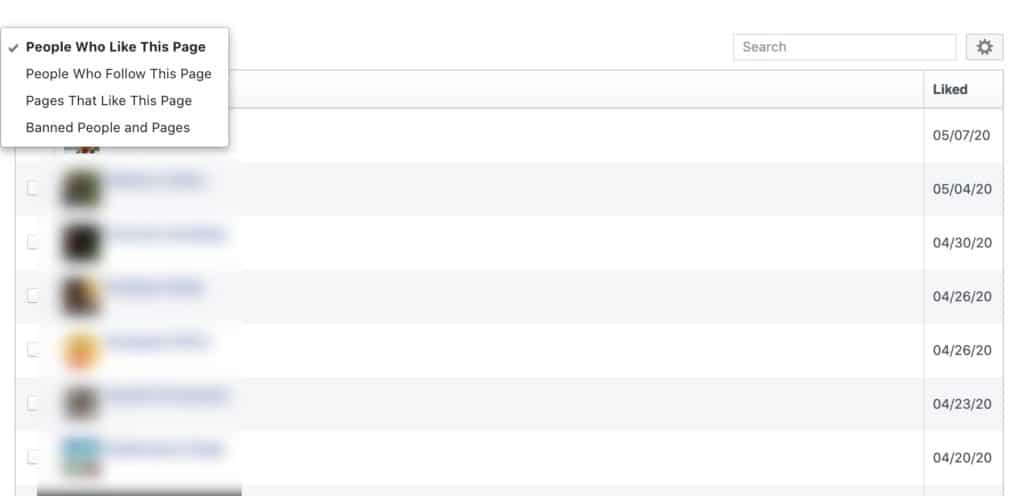Viewport: 1024px width, 496px height.
Task: Open the settings gear next to Search
Action: (984, 47)
